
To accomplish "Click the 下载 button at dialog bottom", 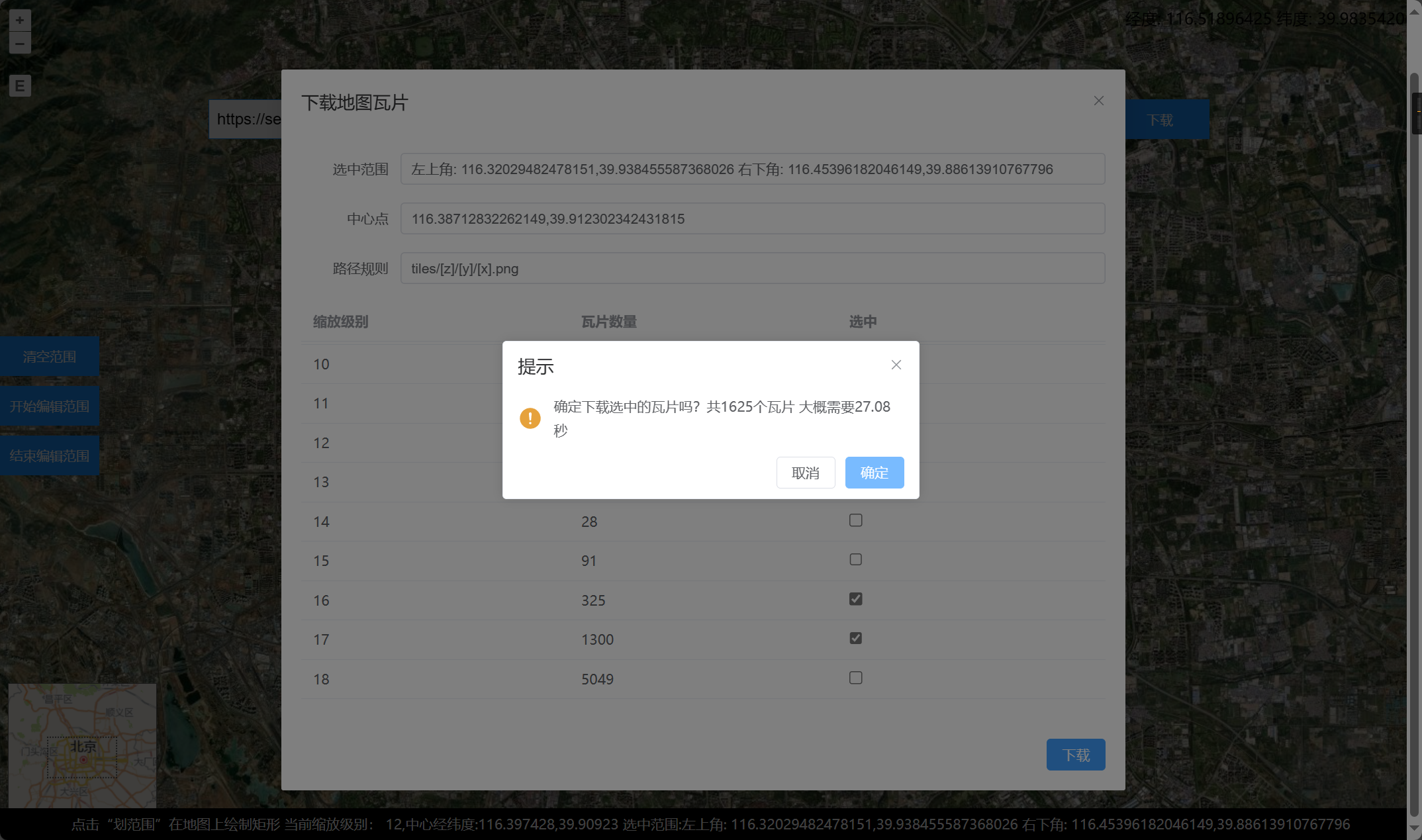I will [1076, 755].
